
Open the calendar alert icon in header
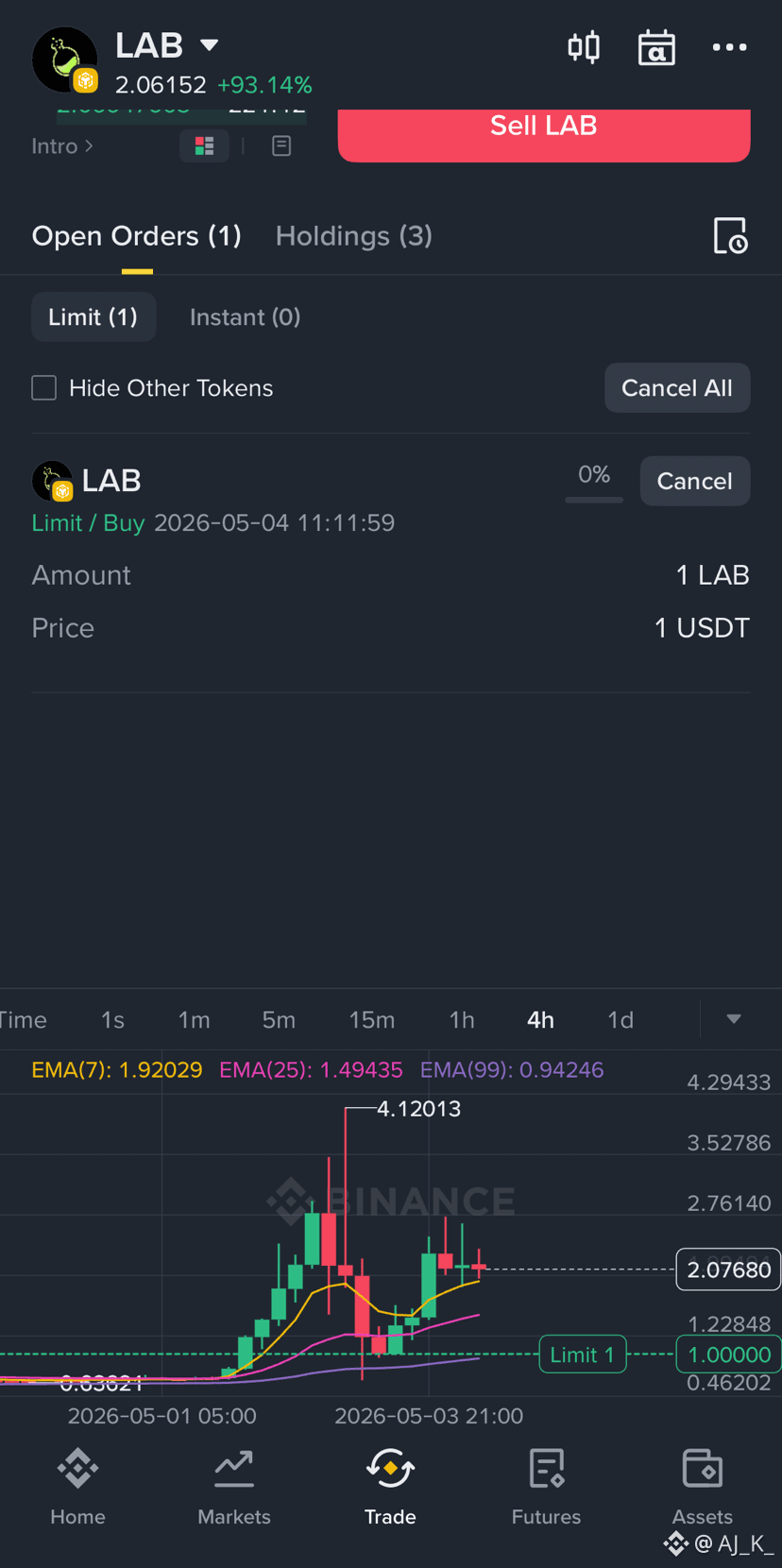tap(656, 47)
